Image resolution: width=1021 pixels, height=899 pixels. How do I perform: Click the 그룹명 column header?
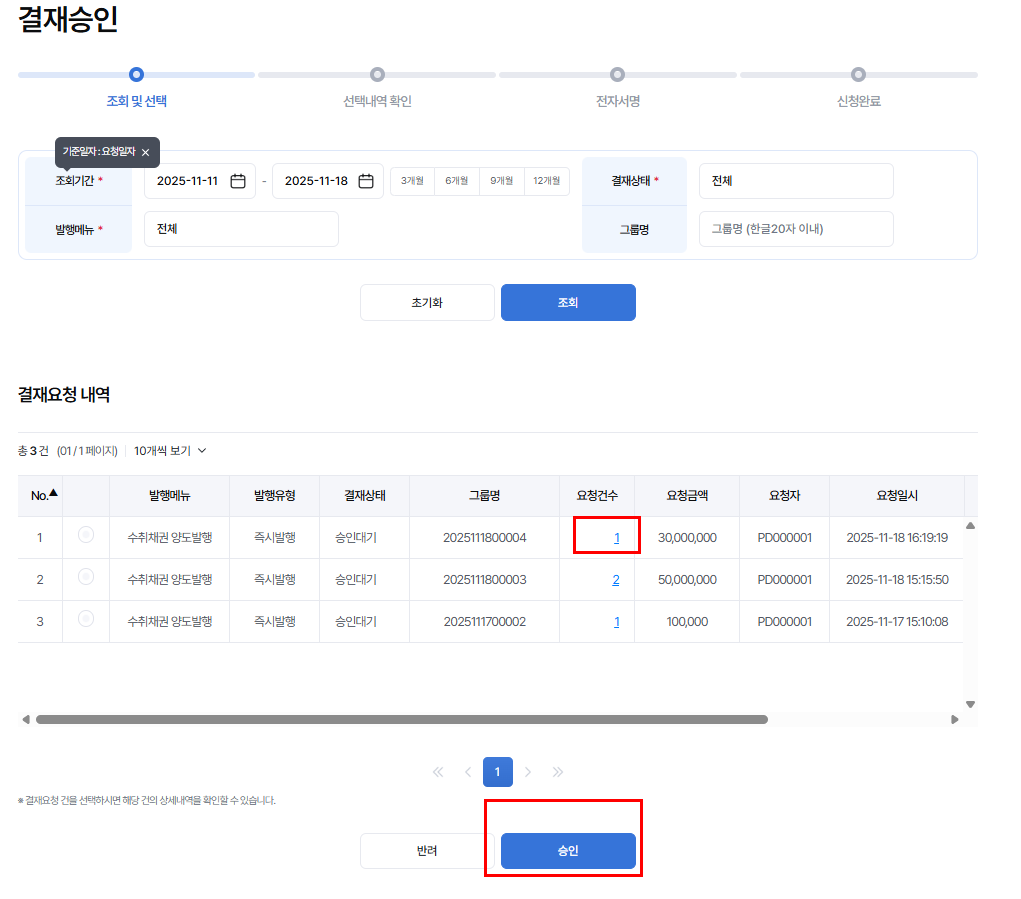click(x=484, y=496)
